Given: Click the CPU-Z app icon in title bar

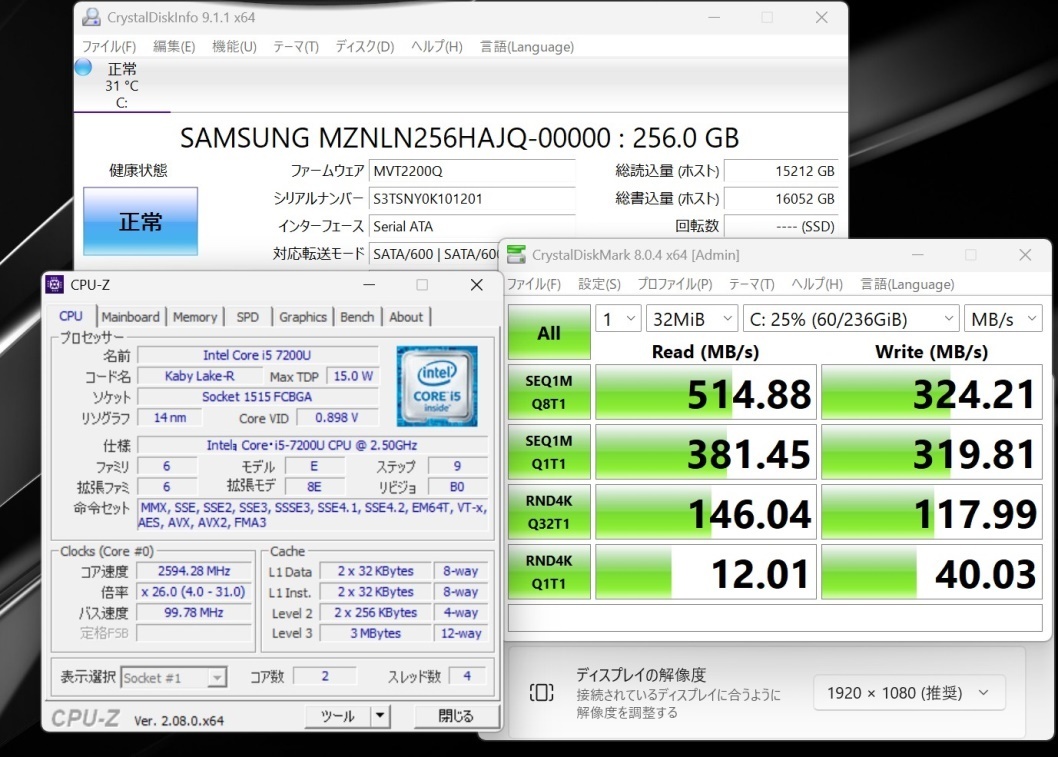Looking at the screenshot, I should point(55,285).
